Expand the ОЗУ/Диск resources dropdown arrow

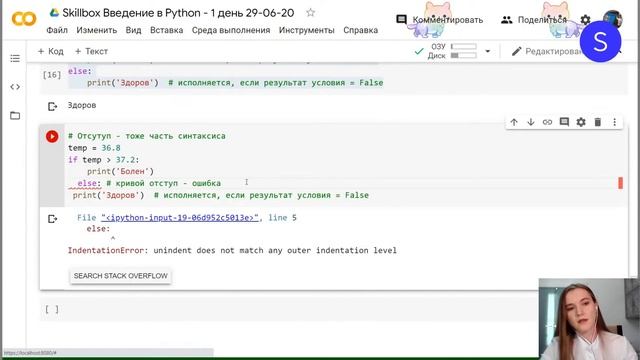[x=487, y=51]
